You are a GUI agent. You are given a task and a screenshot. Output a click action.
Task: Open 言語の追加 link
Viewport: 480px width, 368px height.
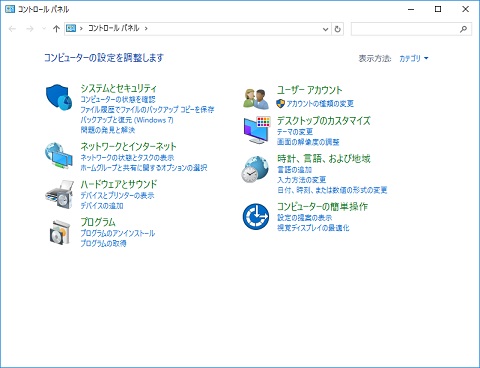coord(294,170)
